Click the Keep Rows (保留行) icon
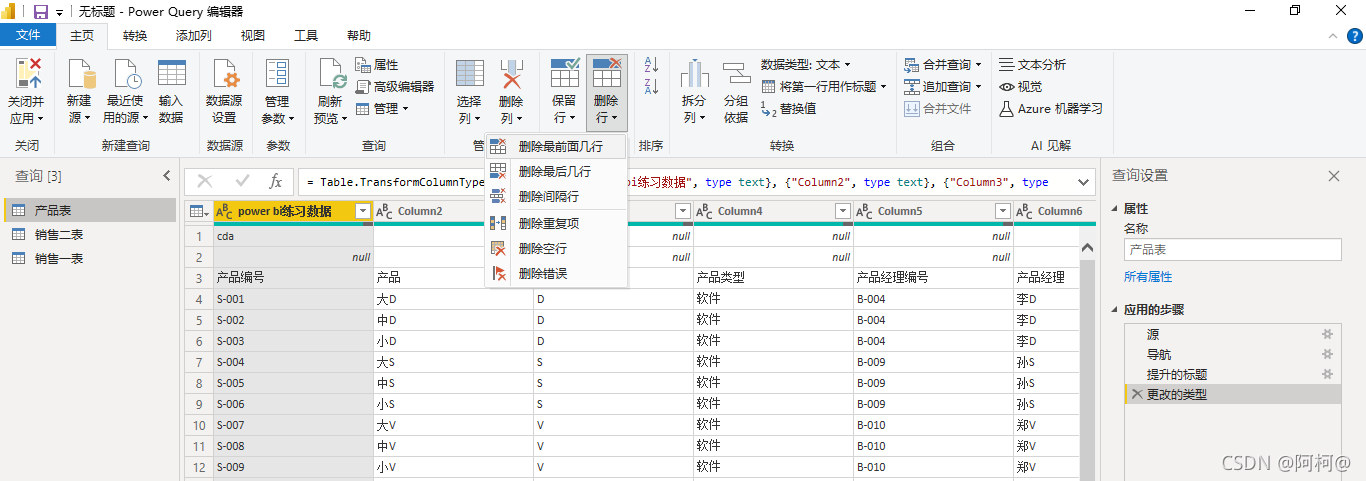The image size is (1366, 481). coord(564,75)
